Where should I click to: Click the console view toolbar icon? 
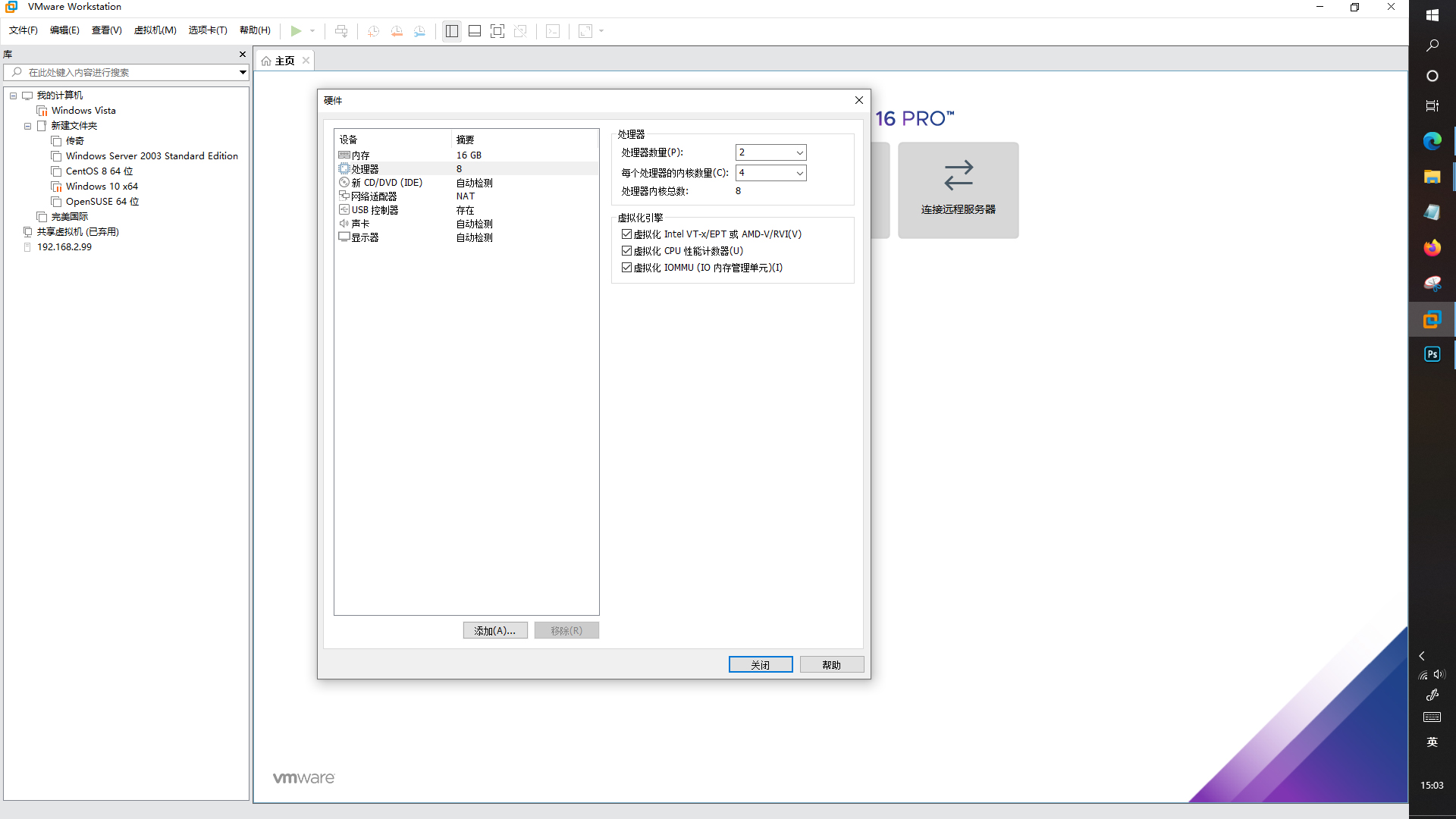554,31
